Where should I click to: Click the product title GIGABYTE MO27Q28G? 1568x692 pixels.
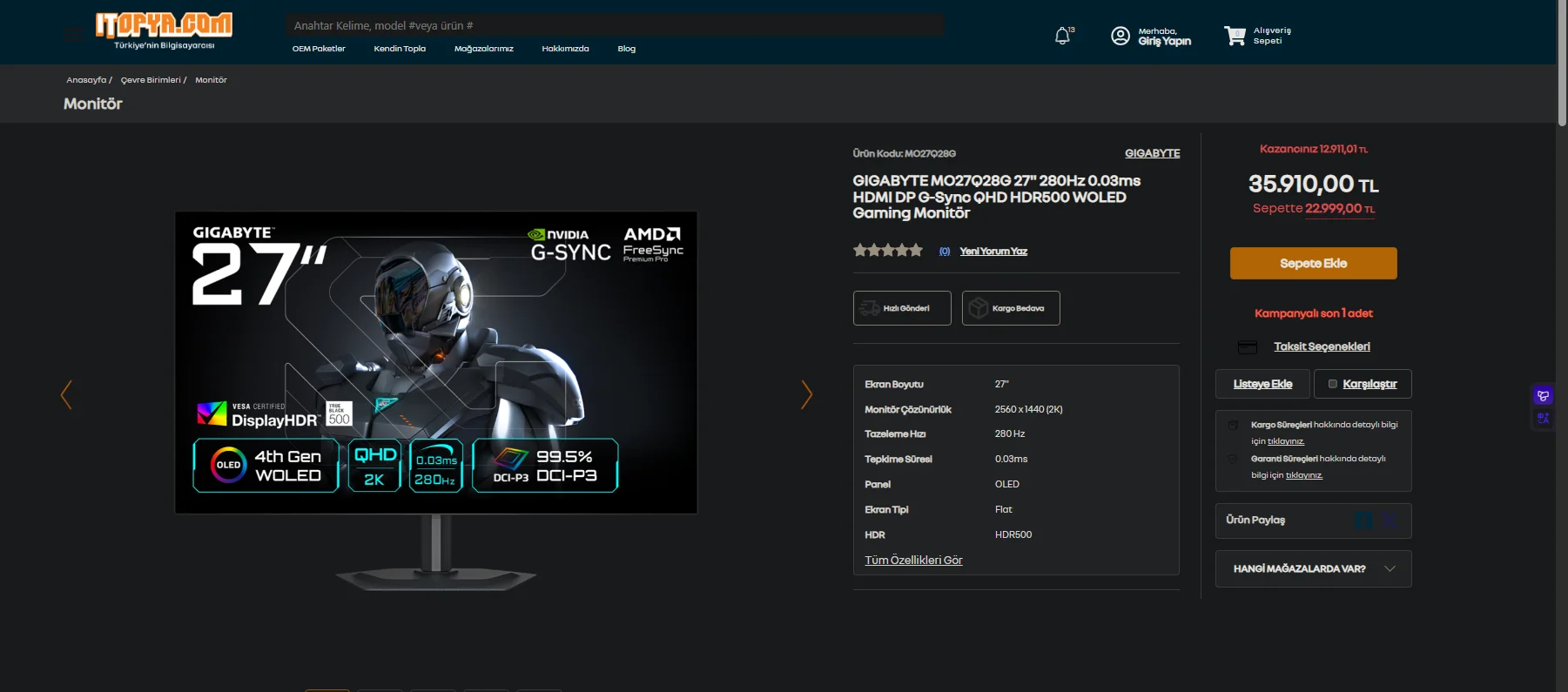click(x=997, y=197)
